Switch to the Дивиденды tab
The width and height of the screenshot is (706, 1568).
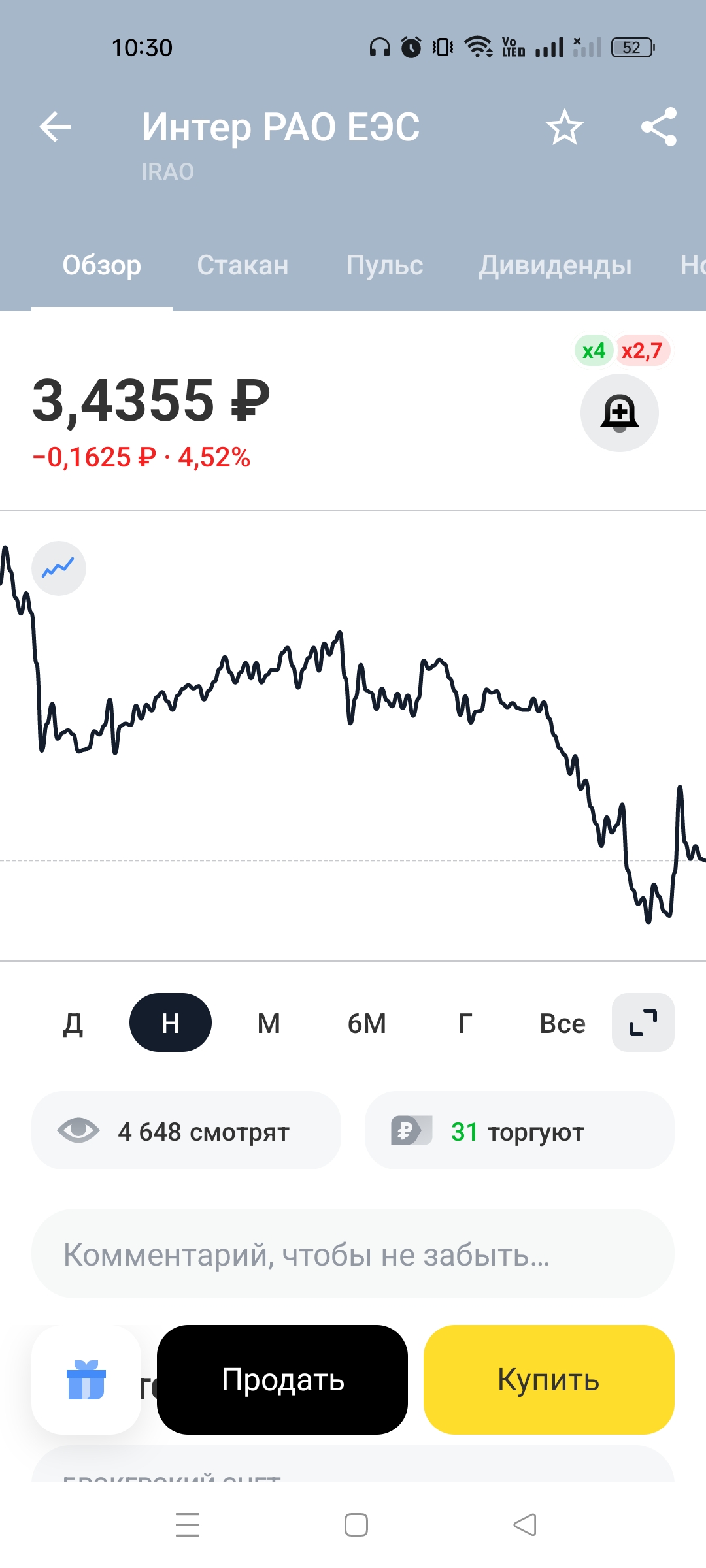point(555,265)
